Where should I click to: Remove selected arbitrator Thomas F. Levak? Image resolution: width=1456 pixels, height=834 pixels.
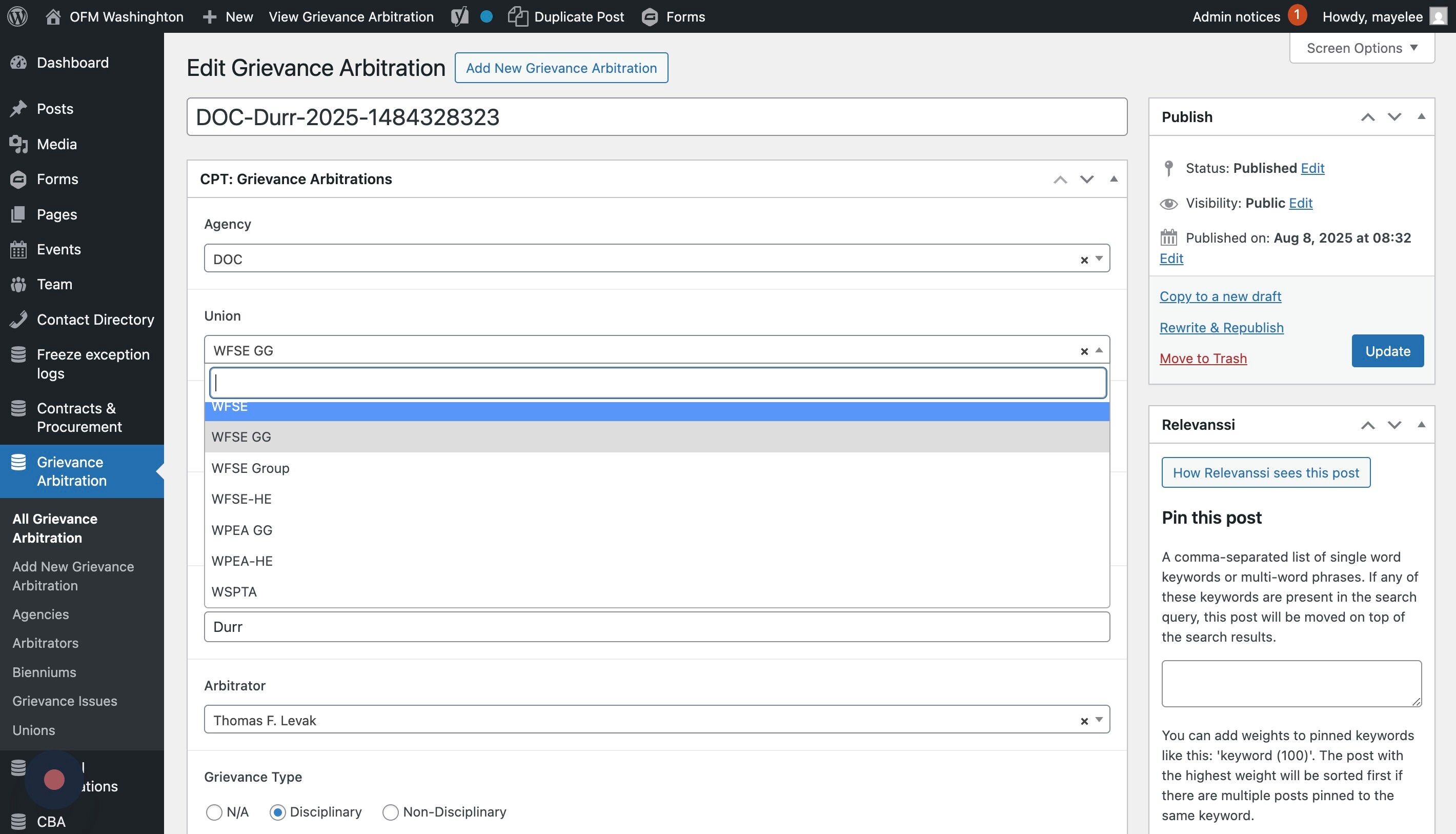point(1084,721)
